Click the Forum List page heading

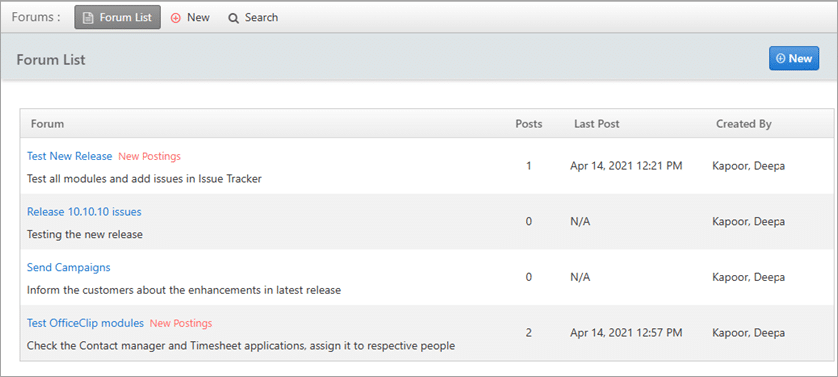pyautogui.click(x=51, y=59)
